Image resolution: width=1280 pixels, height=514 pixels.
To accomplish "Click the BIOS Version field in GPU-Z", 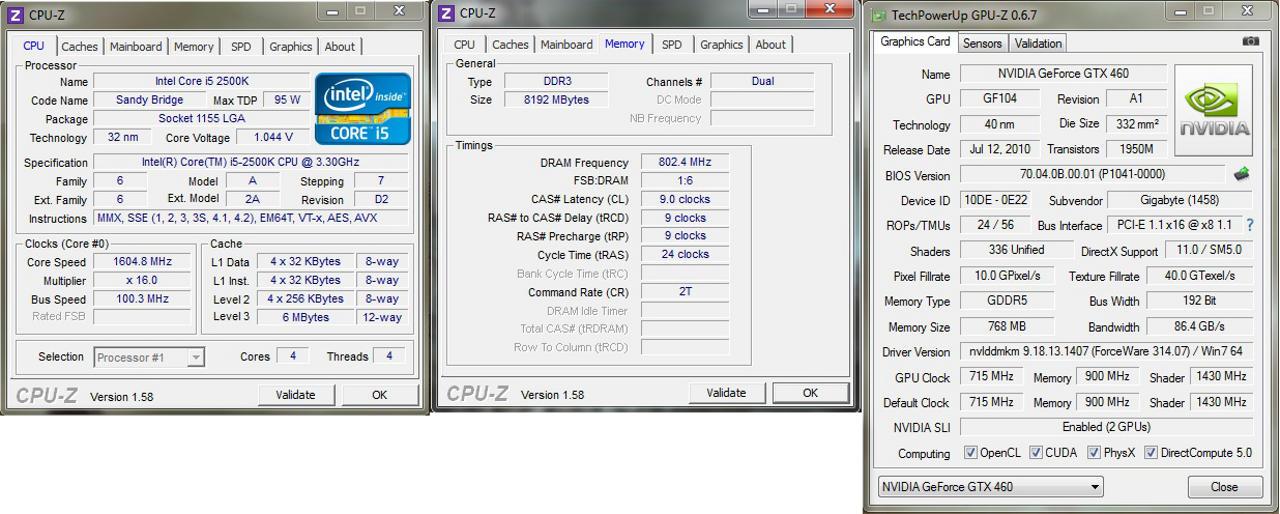I will (x=1091, y=174).
